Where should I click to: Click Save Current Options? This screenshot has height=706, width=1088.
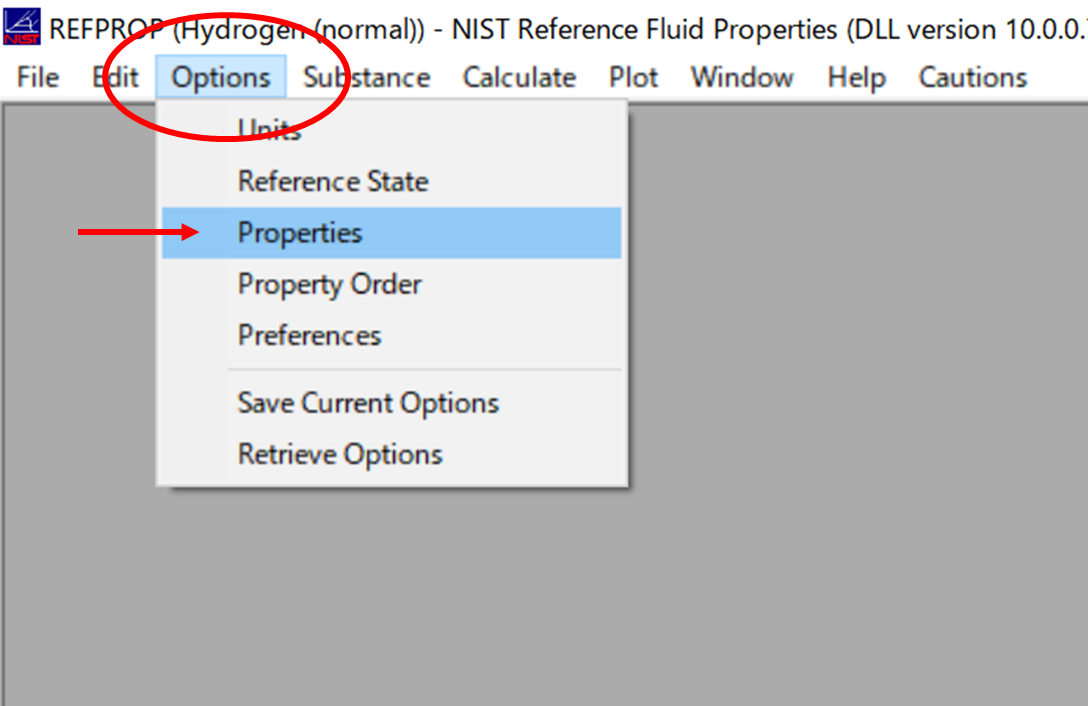368,403
